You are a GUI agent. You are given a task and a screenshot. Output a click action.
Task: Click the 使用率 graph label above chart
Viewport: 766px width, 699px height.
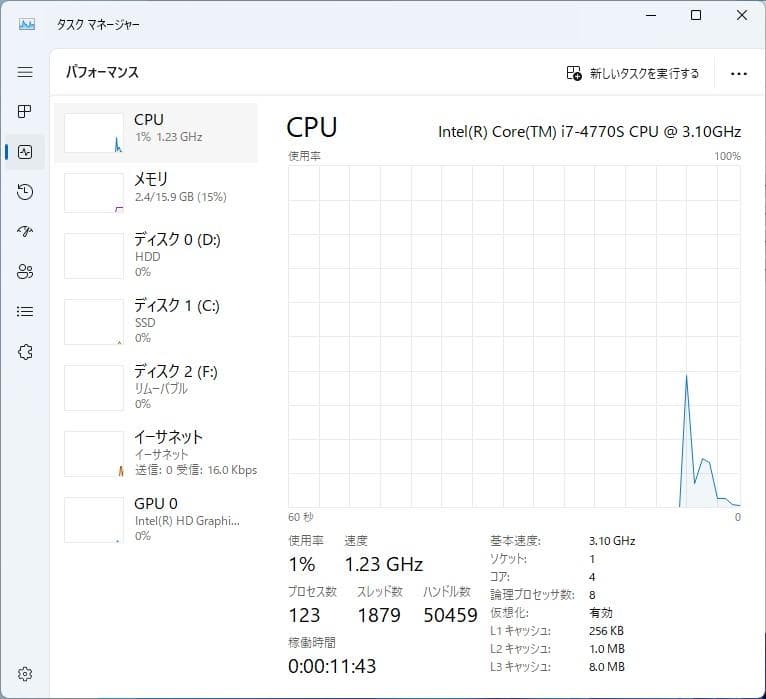point(304,156)
